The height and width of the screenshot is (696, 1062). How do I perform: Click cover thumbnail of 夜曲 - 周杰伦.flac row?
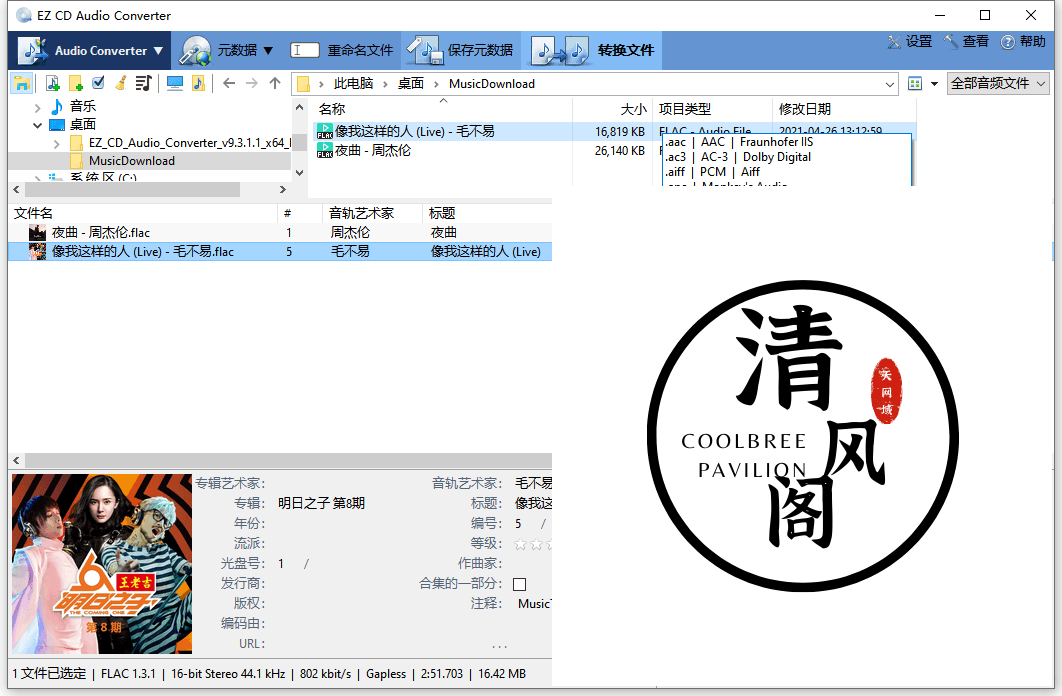(37, 232)
